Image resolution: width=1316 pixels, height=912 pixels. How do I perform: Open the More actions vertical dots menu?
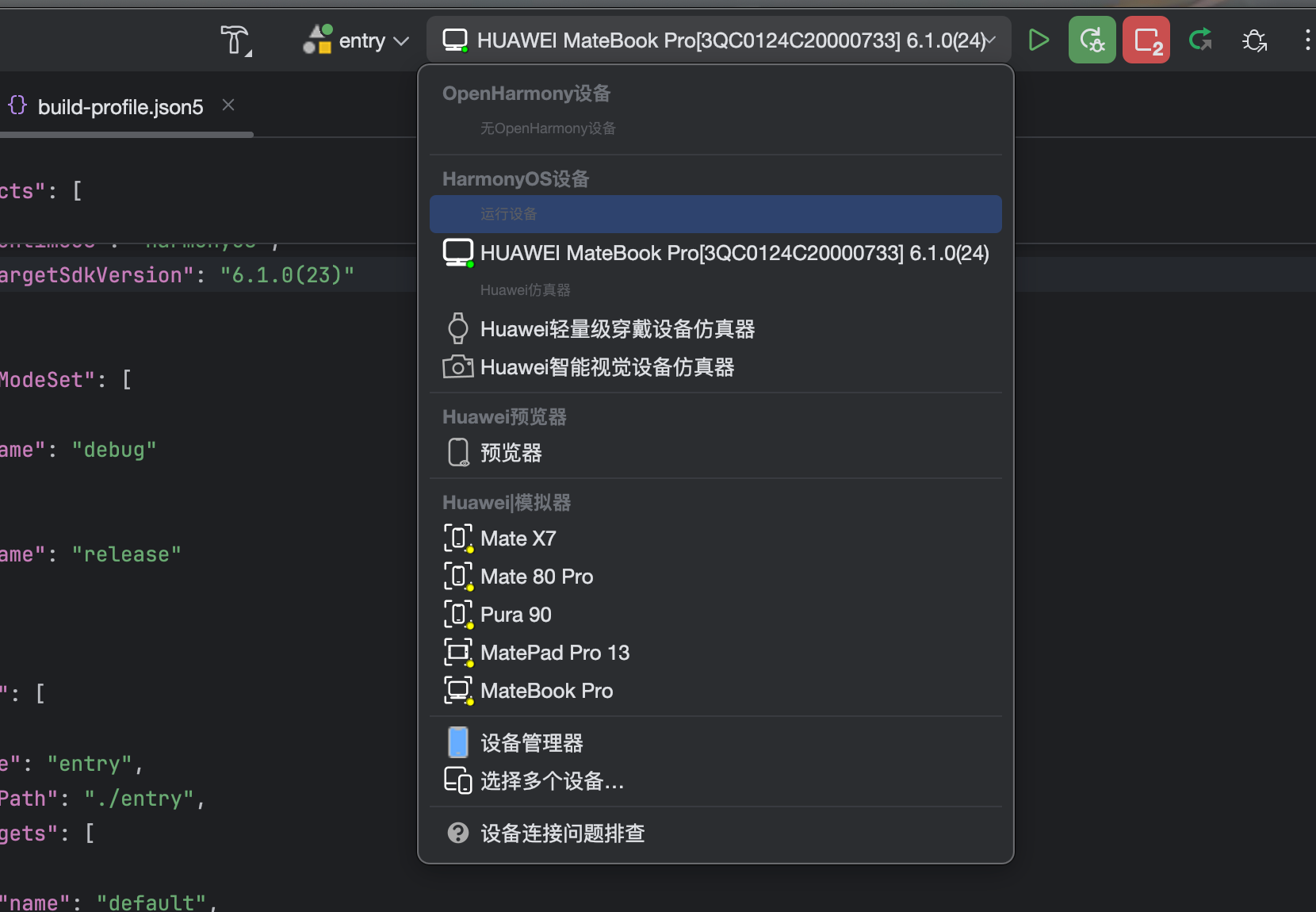(x=1306, y=40)
